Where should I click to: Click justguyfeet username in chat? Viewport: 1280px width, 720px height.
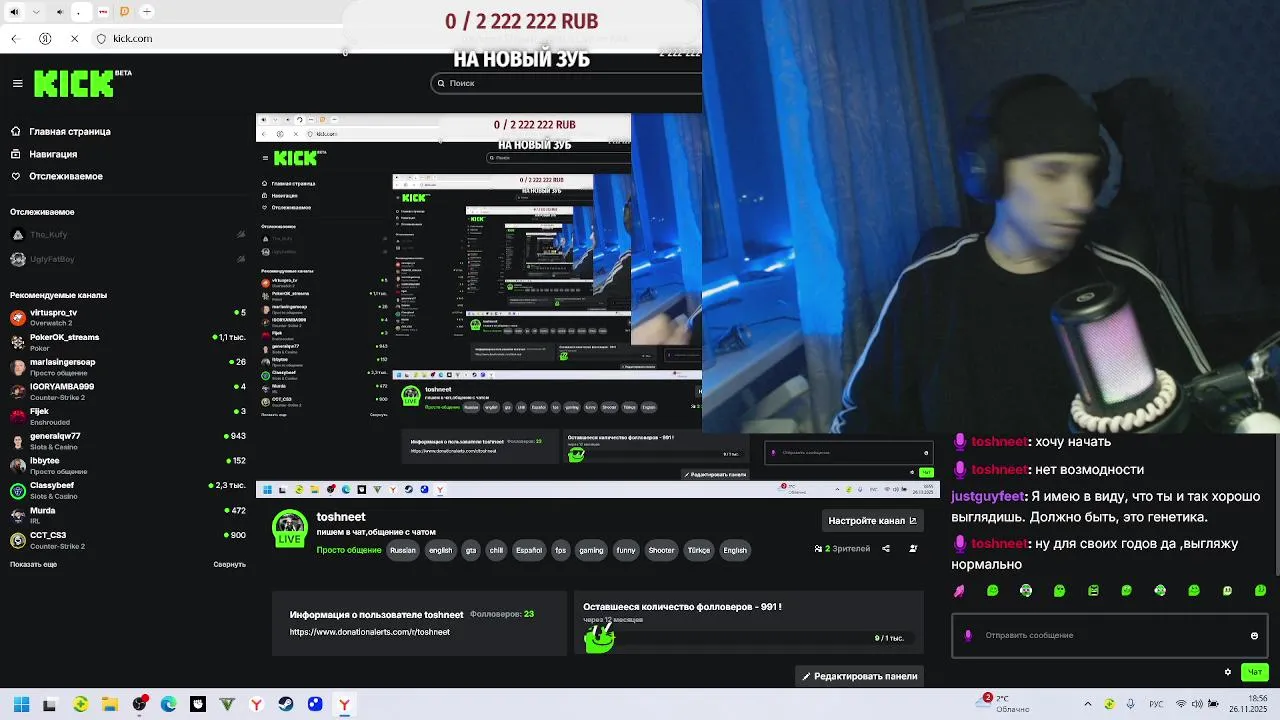tap(988, 496)
